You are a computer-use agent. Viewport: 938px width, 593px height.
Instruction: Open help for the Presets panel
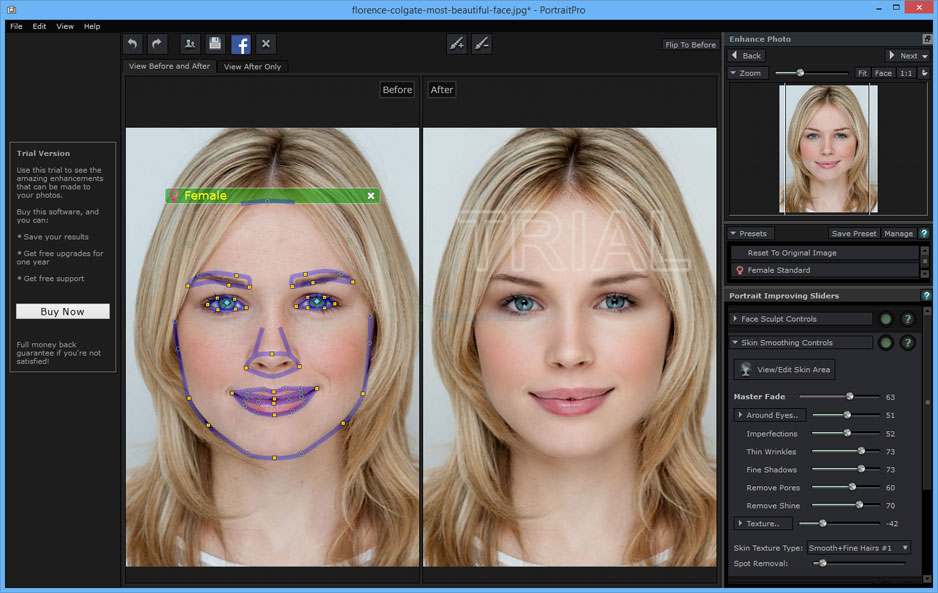click(x=922, y=233)
